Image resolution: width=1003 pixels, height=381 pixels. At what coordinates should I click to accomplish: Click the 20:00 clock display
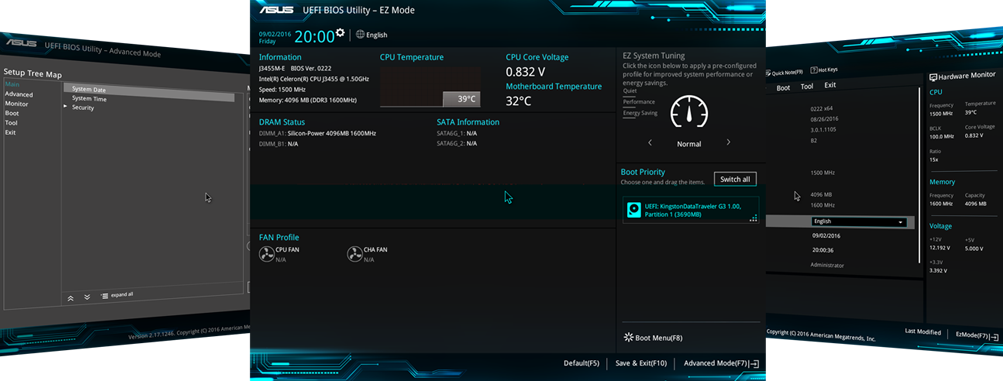pos(314,36)
